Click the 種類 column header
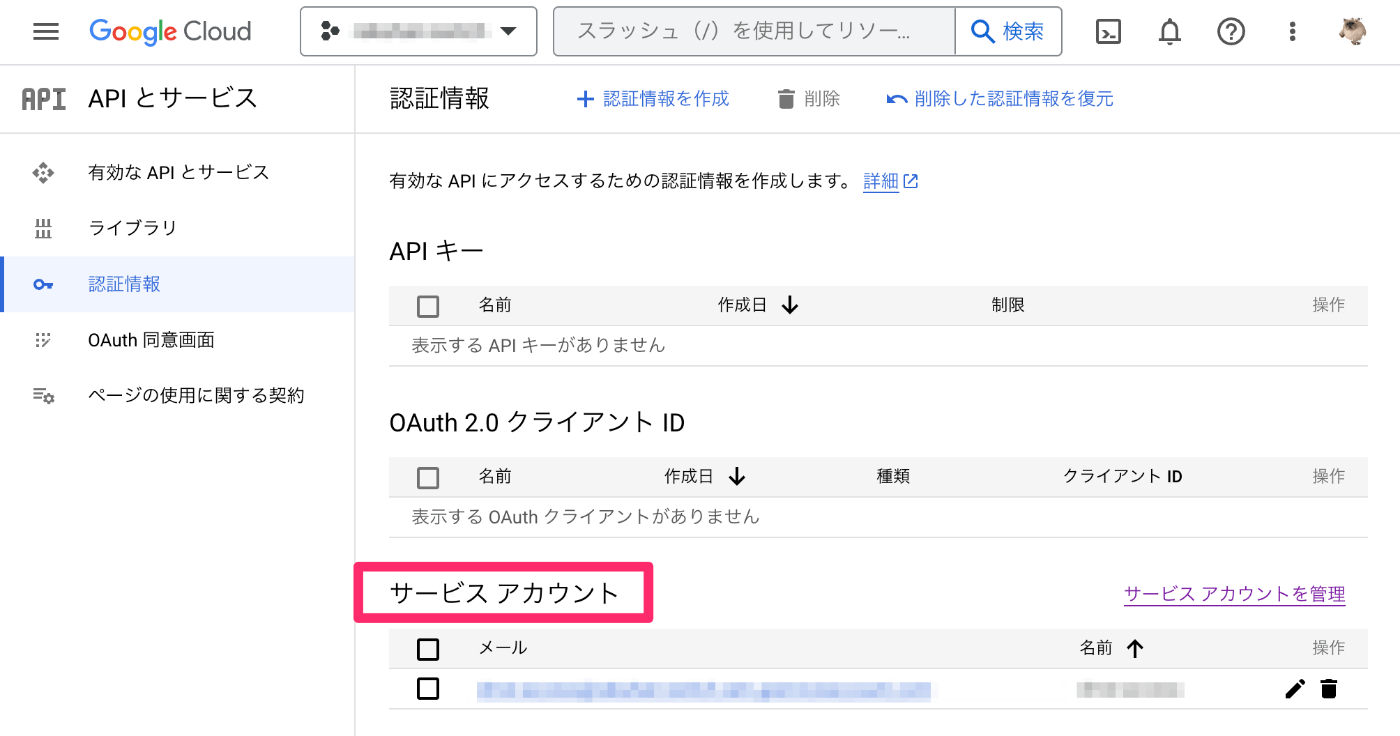Screen dimensions: 1400x736 coord(893,477)
